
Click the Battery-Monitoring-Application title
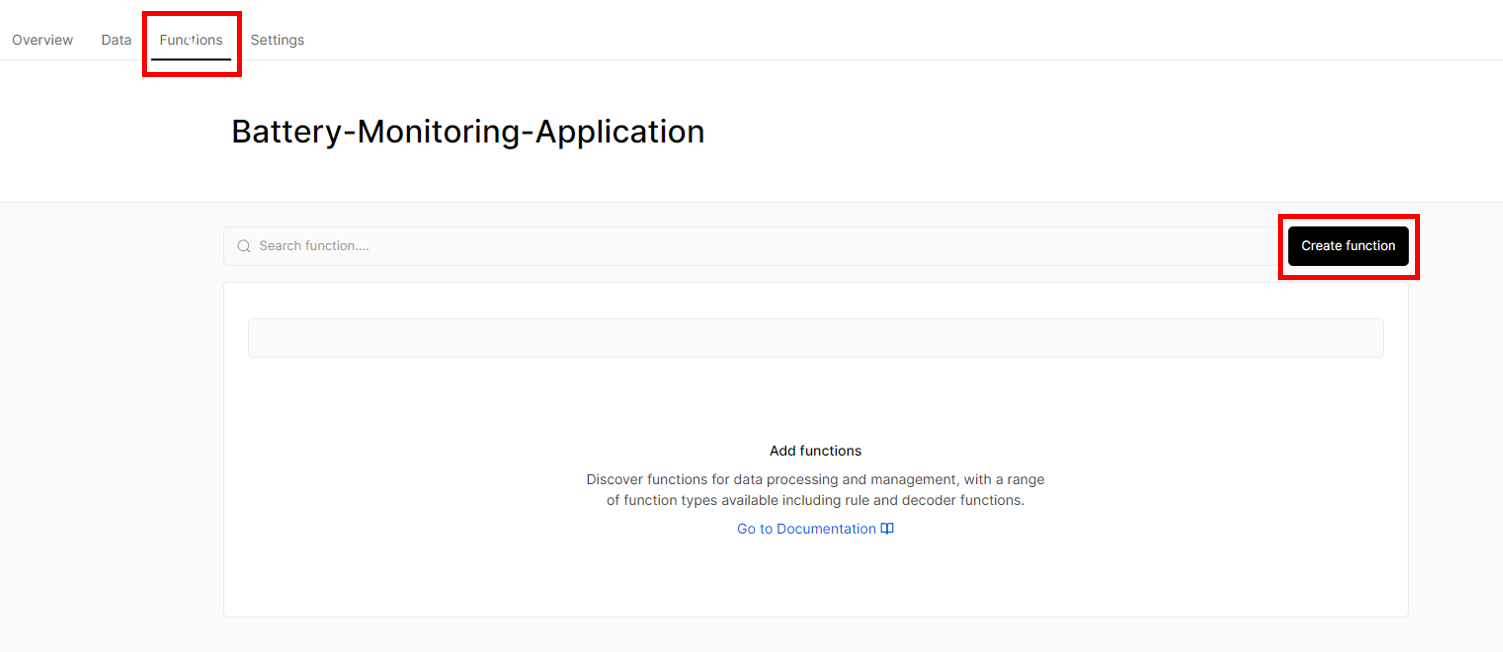click(x=468, y=131)
